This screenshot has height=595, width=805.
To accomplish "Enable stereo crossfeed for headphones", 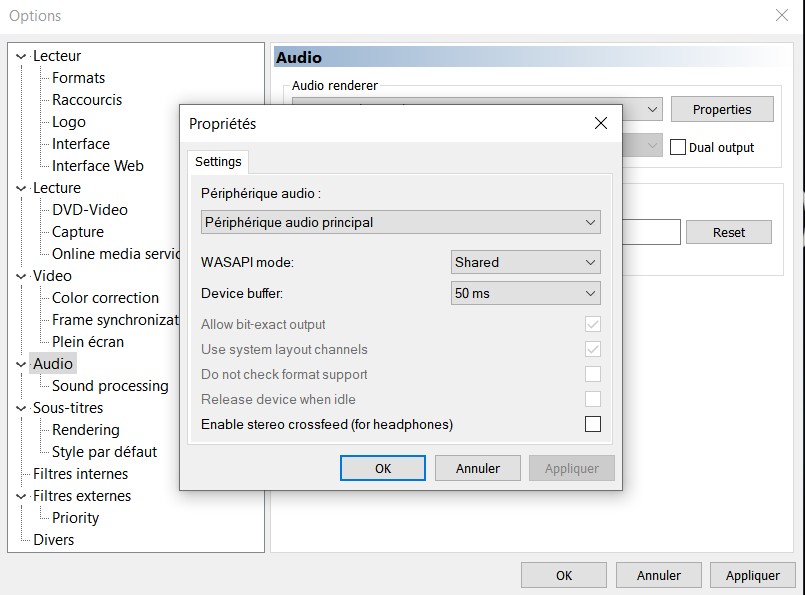I will 592,424.
